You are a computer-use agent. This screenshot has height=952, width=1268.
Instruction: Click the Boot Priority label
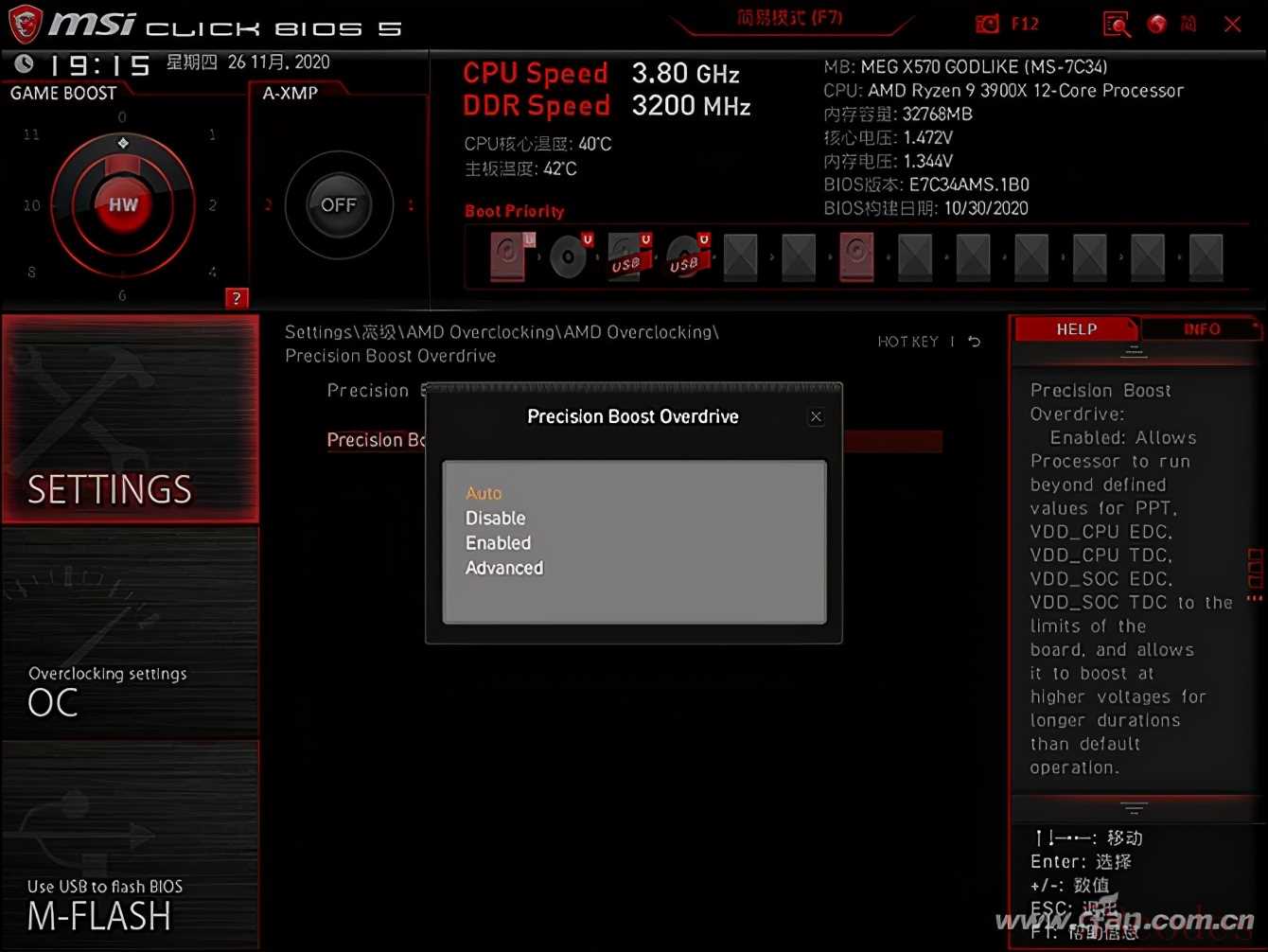514,211
